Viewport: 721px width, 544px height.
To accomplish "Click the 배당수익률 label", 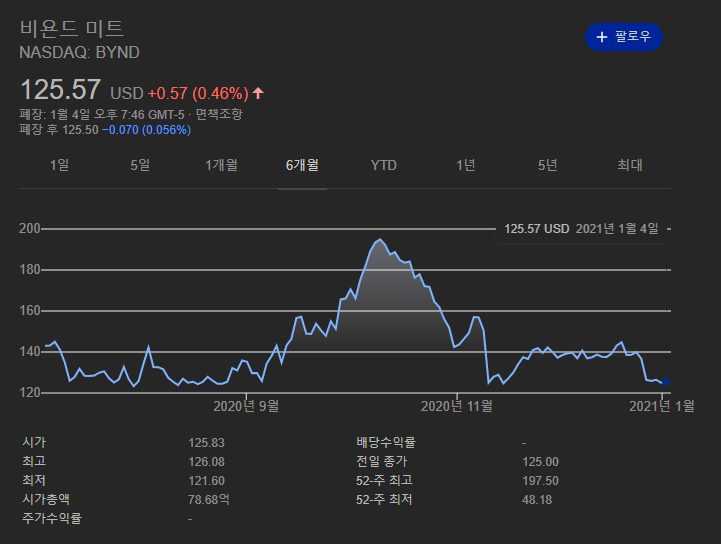I will click(386, 442).
